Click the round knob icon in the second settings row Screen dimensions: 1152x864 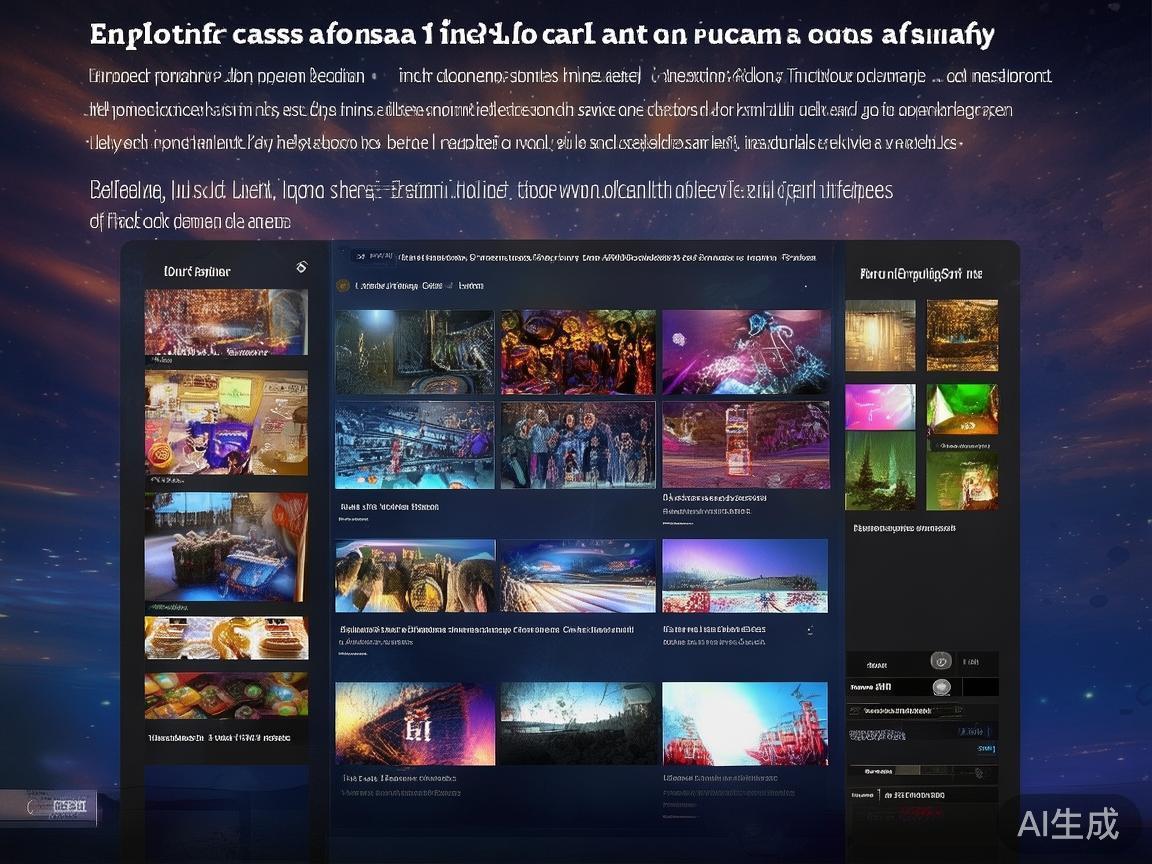click(940, 687)
